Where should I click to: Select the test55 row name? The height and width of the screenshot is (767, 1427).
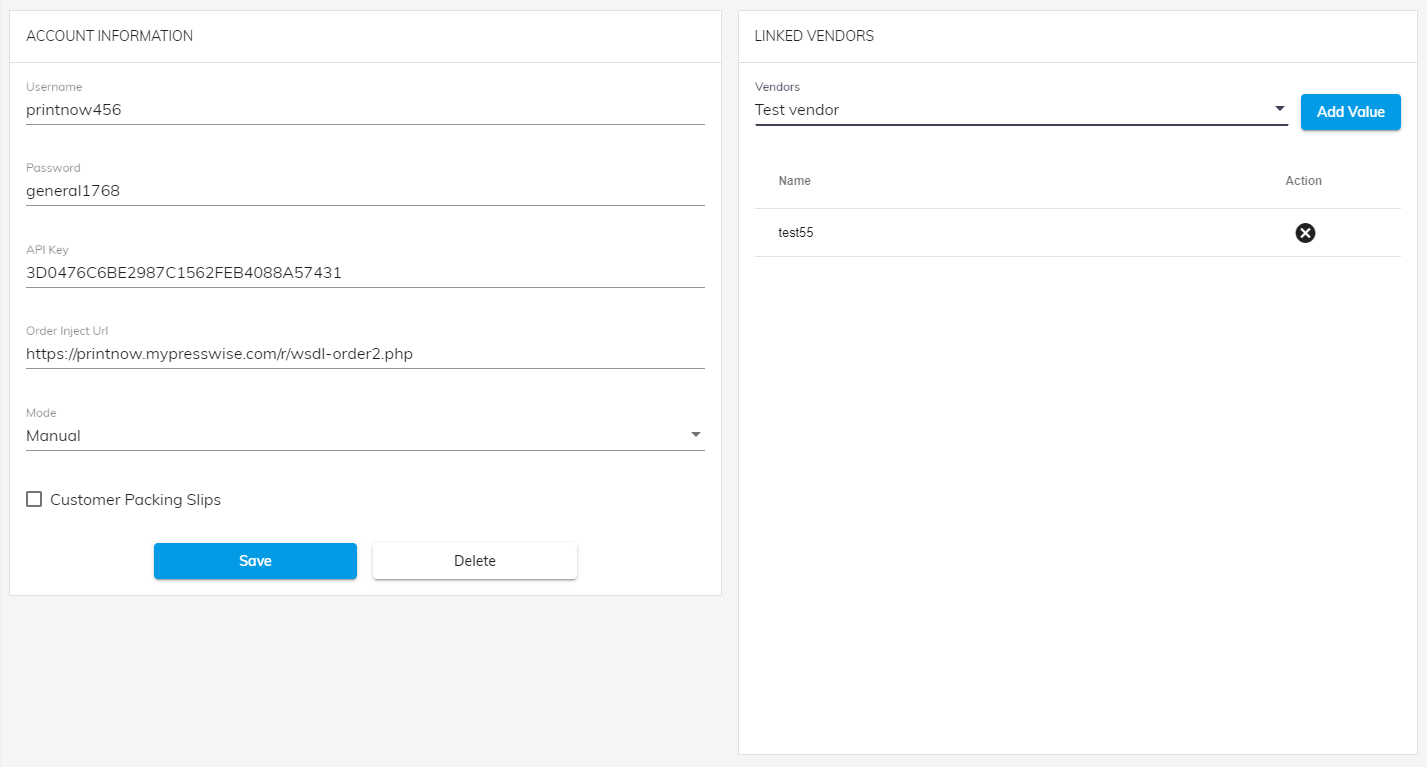coord(796,233)
